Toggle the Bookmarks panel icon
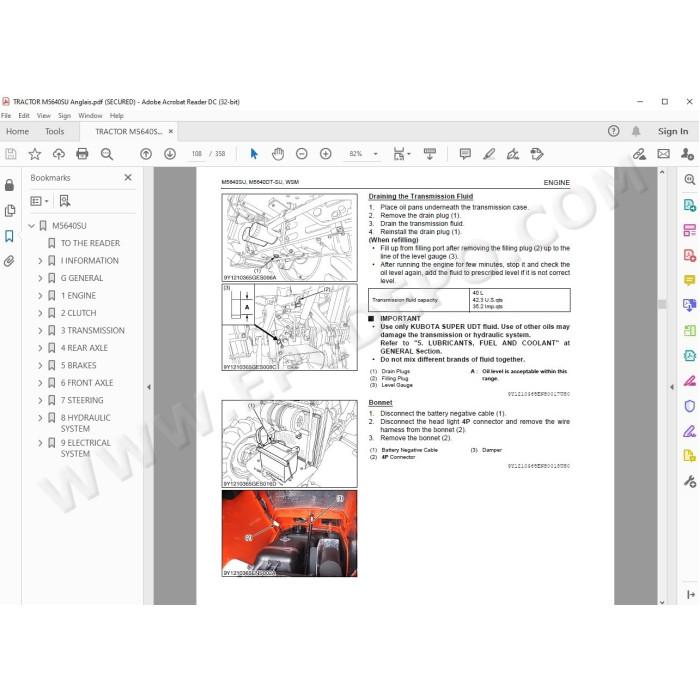 (x=9, y=236)
